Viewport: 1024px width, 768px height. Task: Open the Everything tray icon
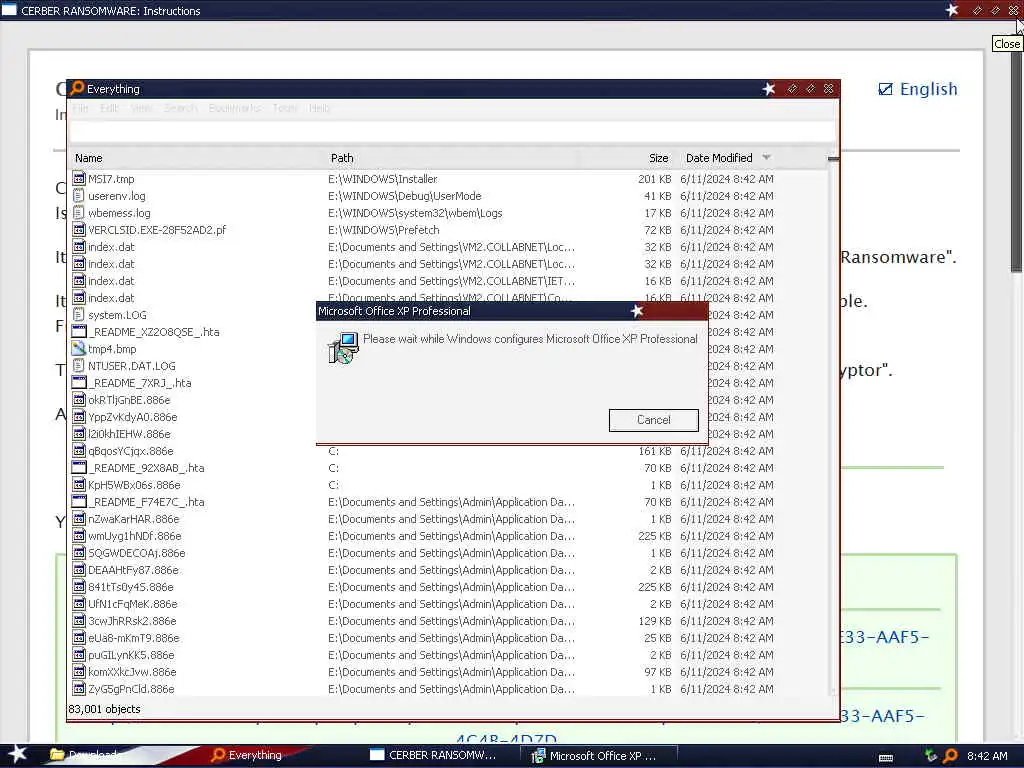(950, 756)
